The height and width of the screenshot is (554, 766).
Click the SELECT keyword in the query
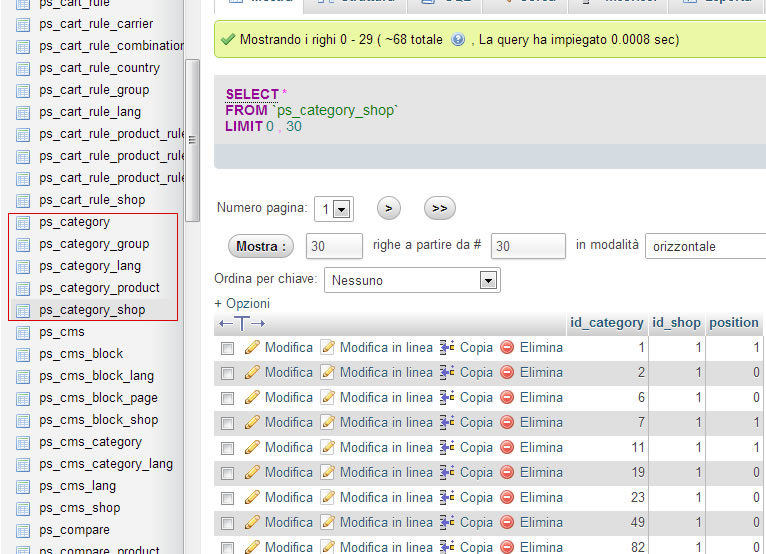pyautogui.click(x=252, y=94)
